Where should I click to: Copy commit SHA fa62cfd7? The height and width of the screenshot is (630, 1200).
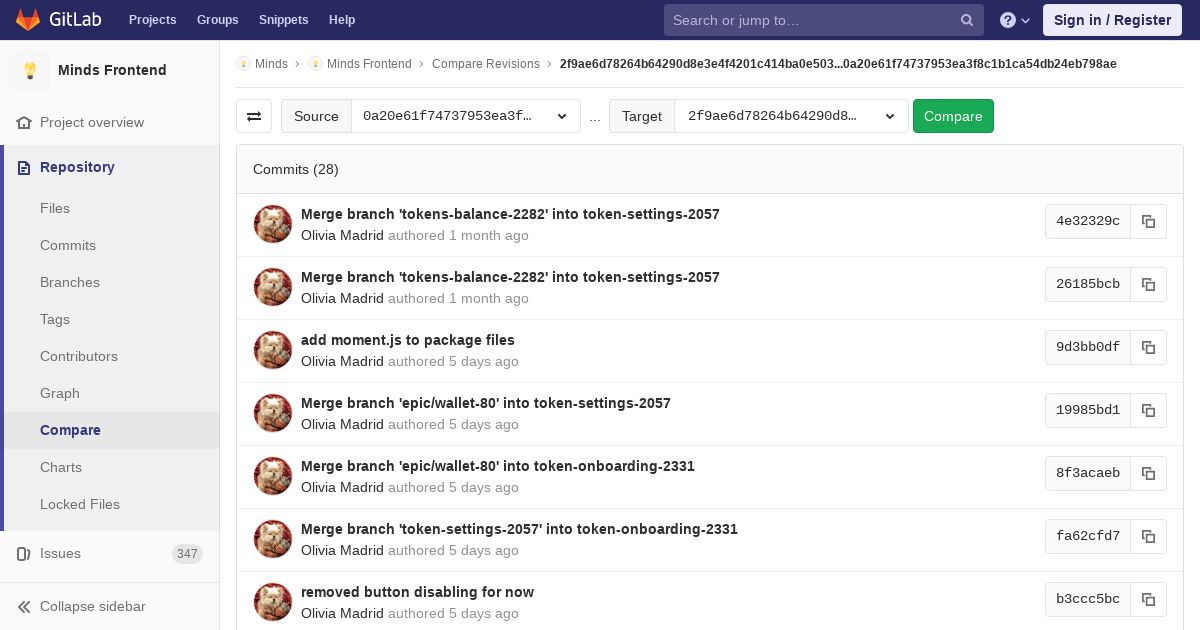[x=1148, y=536]
